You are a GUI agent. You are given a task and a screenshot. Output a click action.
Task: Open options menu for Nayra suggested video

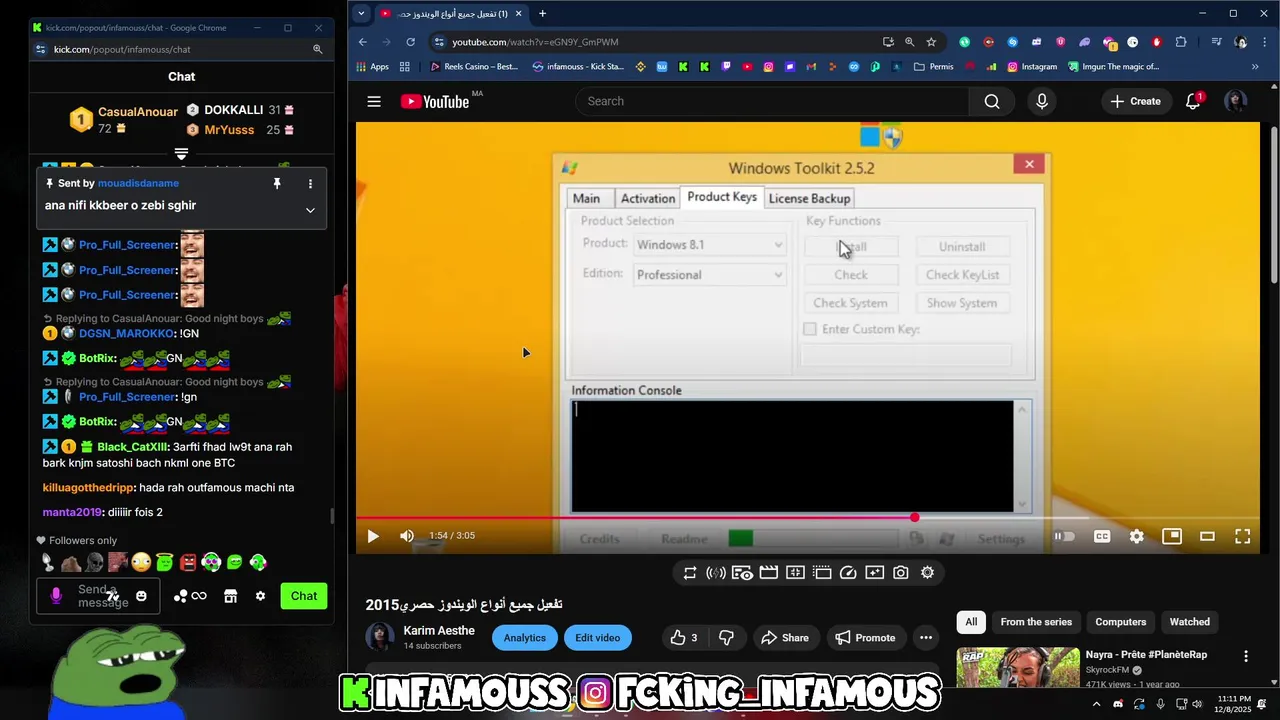point(1246,656)
